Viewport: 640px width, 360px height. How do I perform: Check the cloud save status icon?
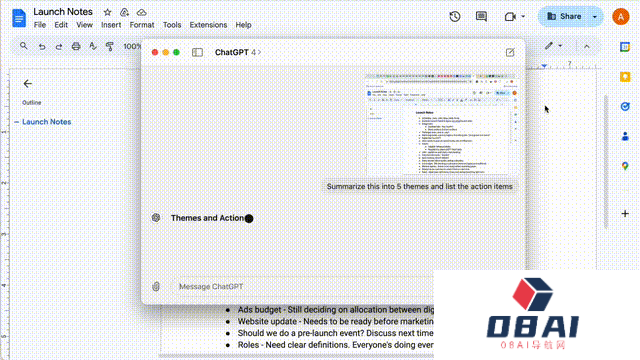141,12
